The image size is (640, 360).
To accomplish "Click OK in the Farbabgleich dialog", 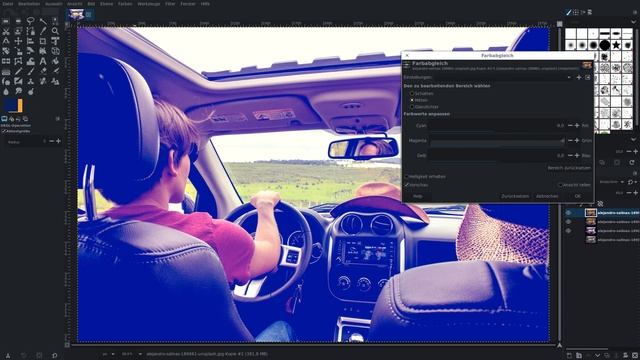I will pos(577,196).
